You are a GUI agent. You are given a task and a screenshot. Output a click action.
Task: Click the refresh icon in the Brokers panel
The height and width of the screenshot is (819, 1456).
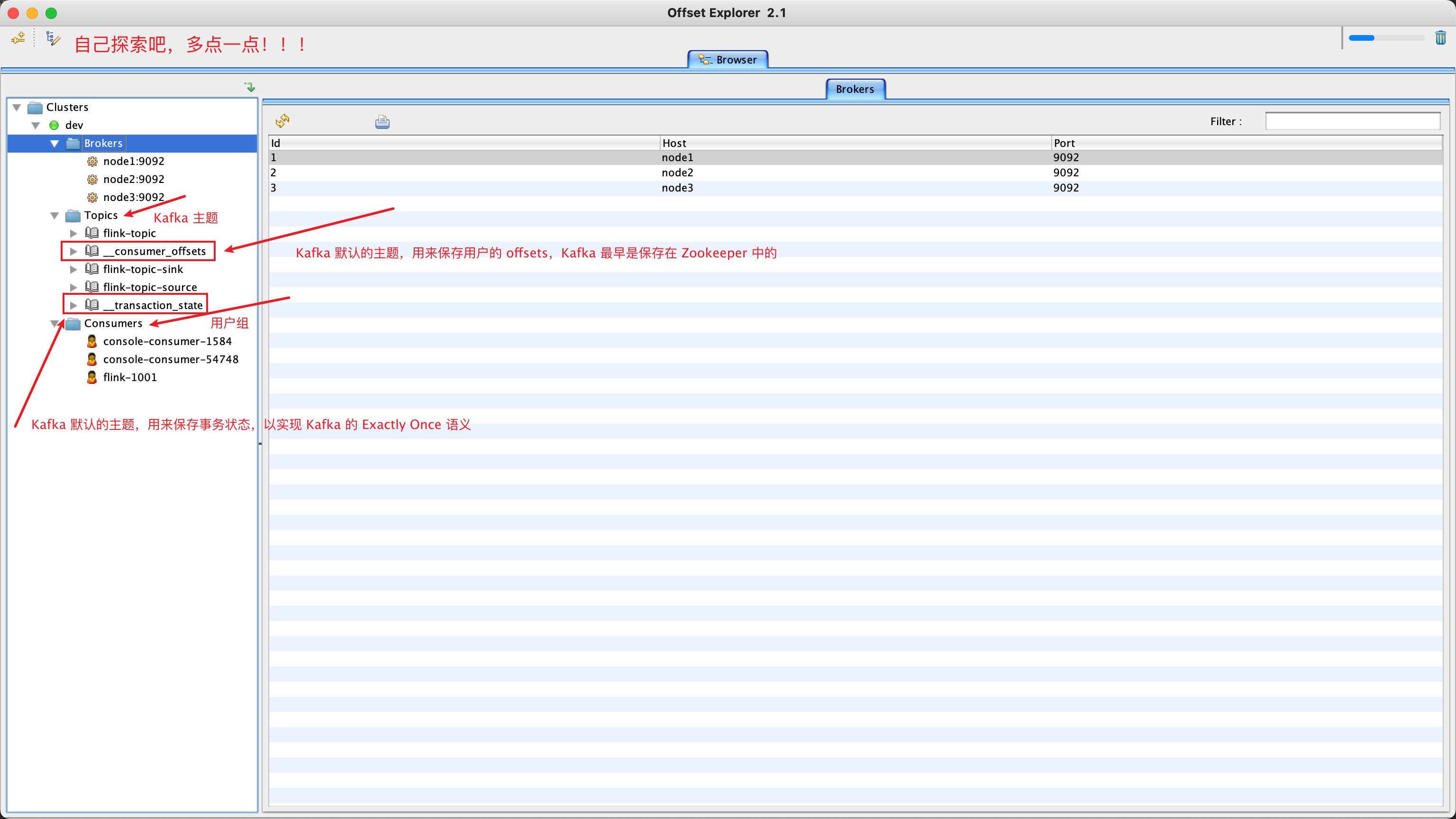[282, 121]
